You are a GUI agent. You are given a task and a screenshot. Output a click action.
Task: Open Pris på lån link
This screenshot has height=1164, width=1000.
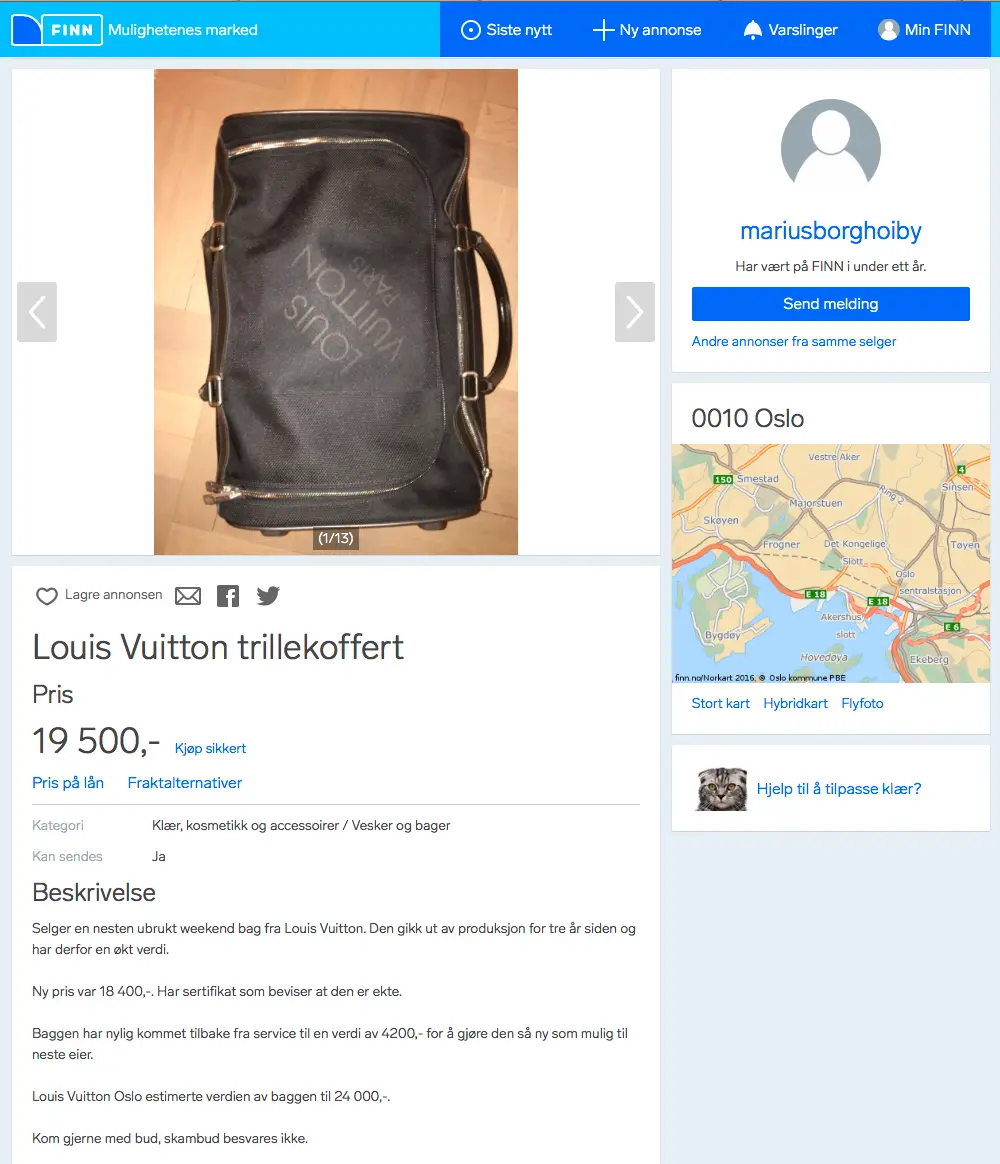[68, 782]
